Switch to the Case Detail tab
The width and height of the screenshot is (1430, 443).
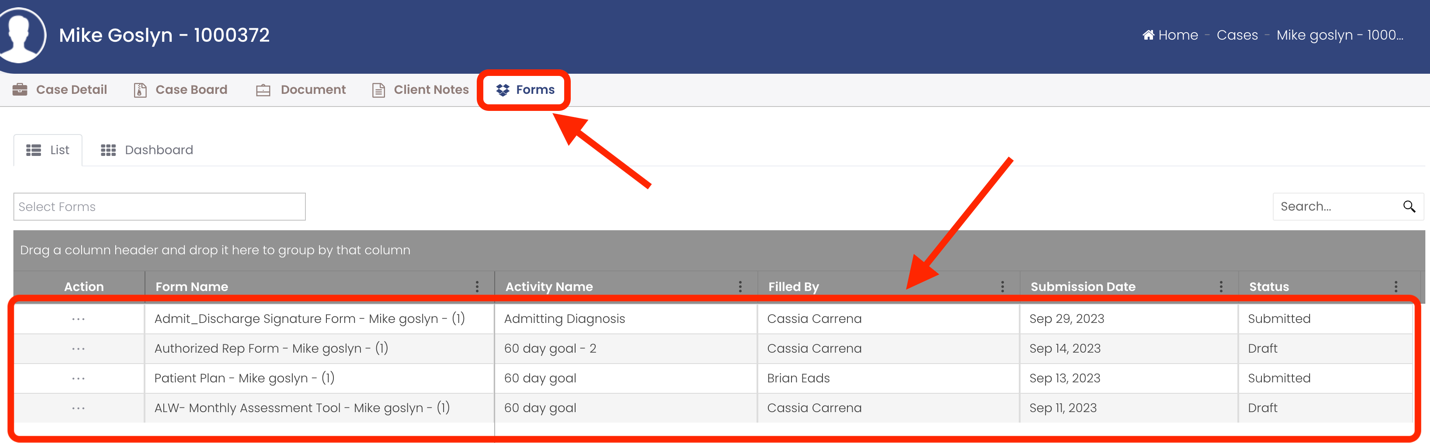(x=60, y=90)
